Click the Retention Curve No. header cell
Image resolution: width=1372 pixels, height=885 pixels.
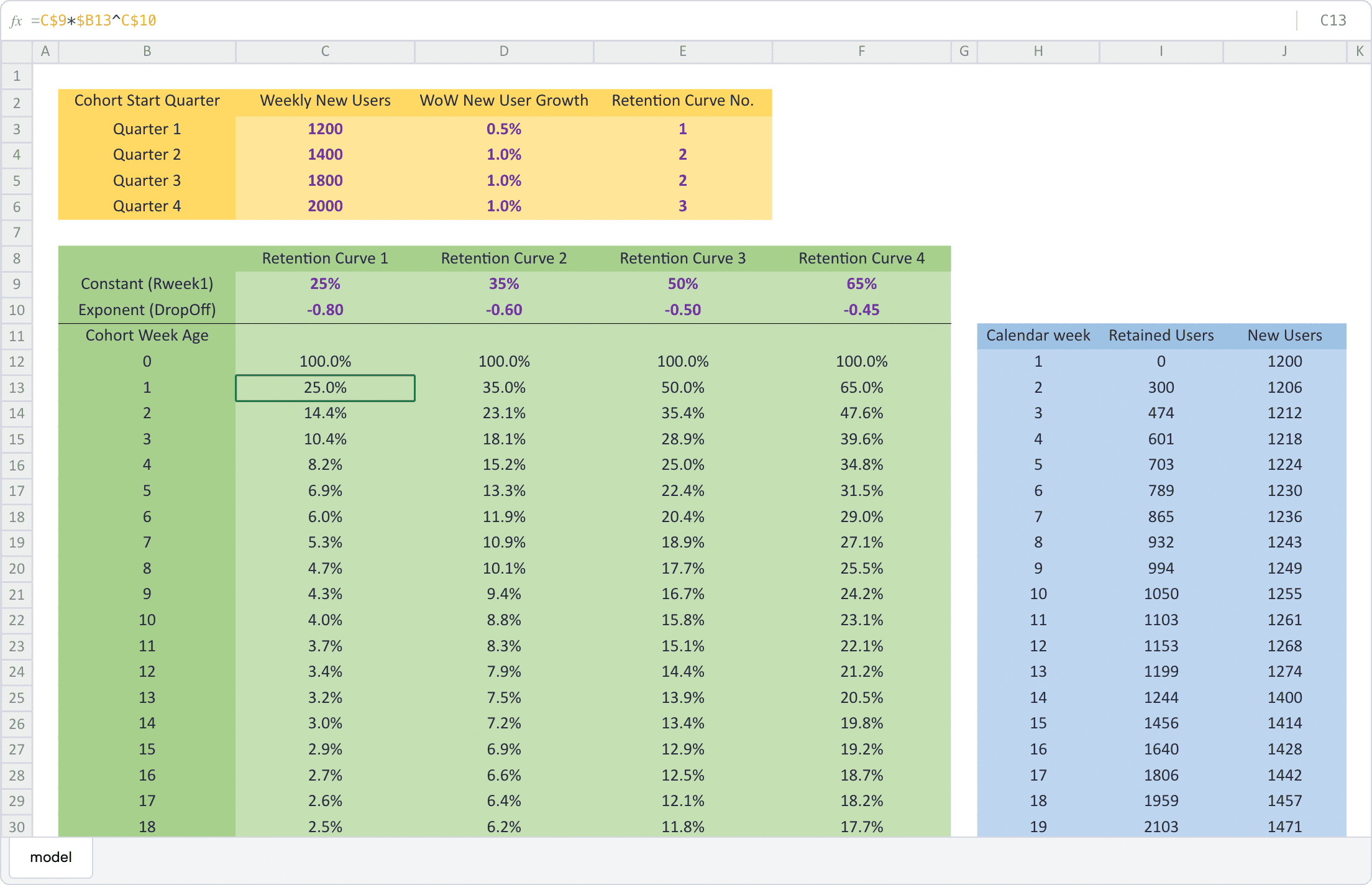(682, 100)
